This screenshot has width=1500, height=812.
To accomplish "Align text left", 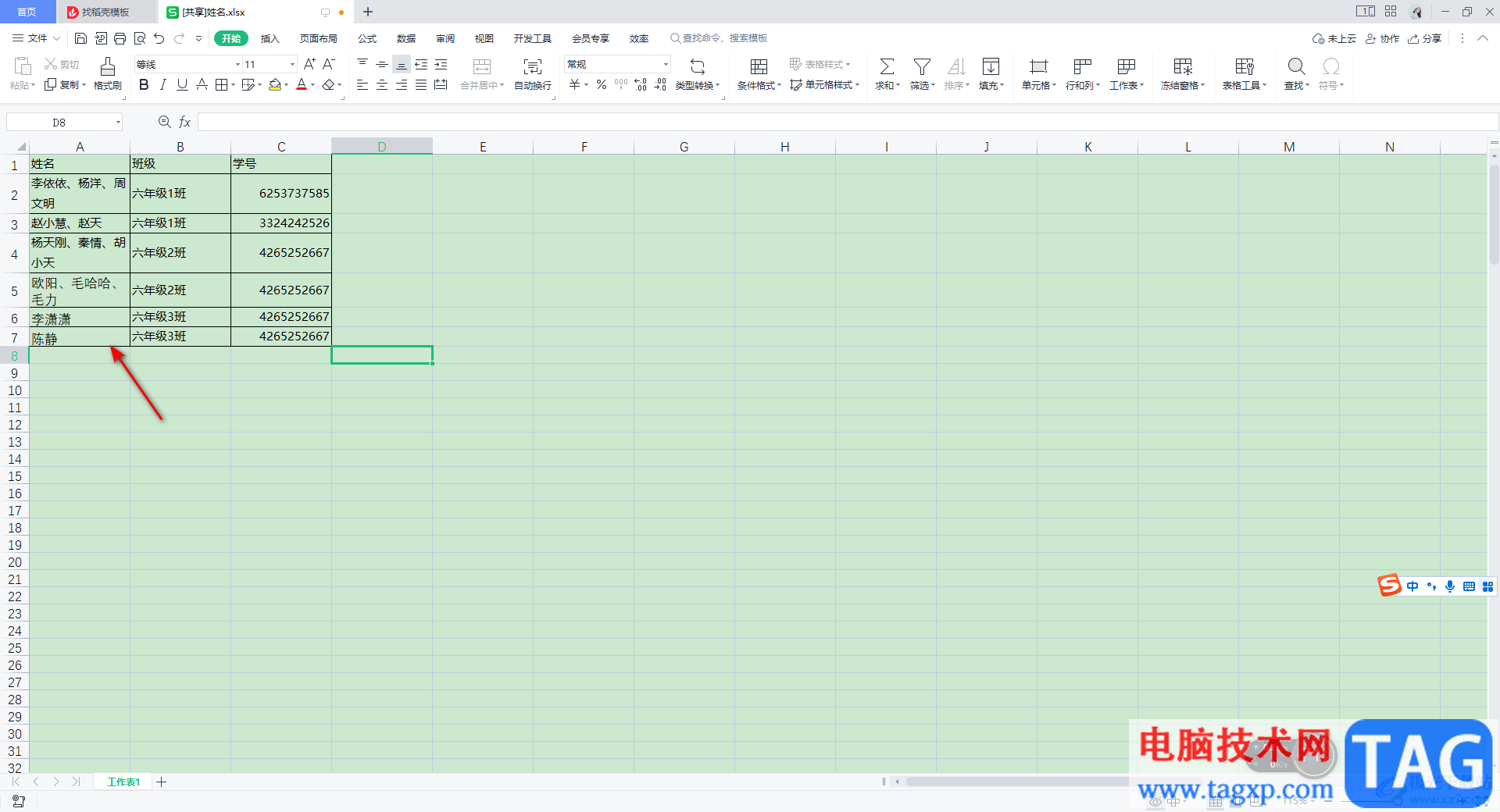I will 362,84.
